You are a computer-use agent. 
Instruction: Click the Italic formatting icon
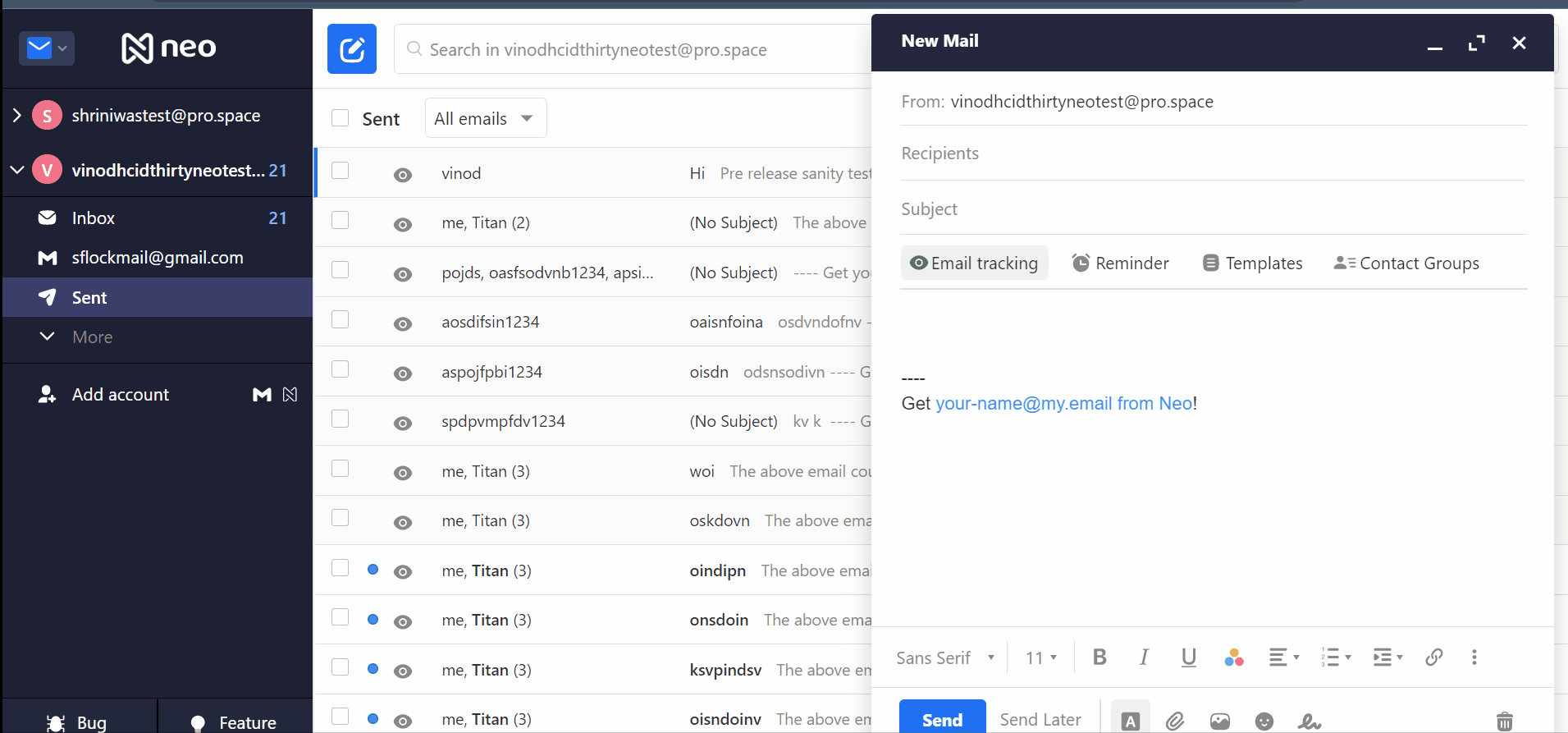click(1144, 657)
